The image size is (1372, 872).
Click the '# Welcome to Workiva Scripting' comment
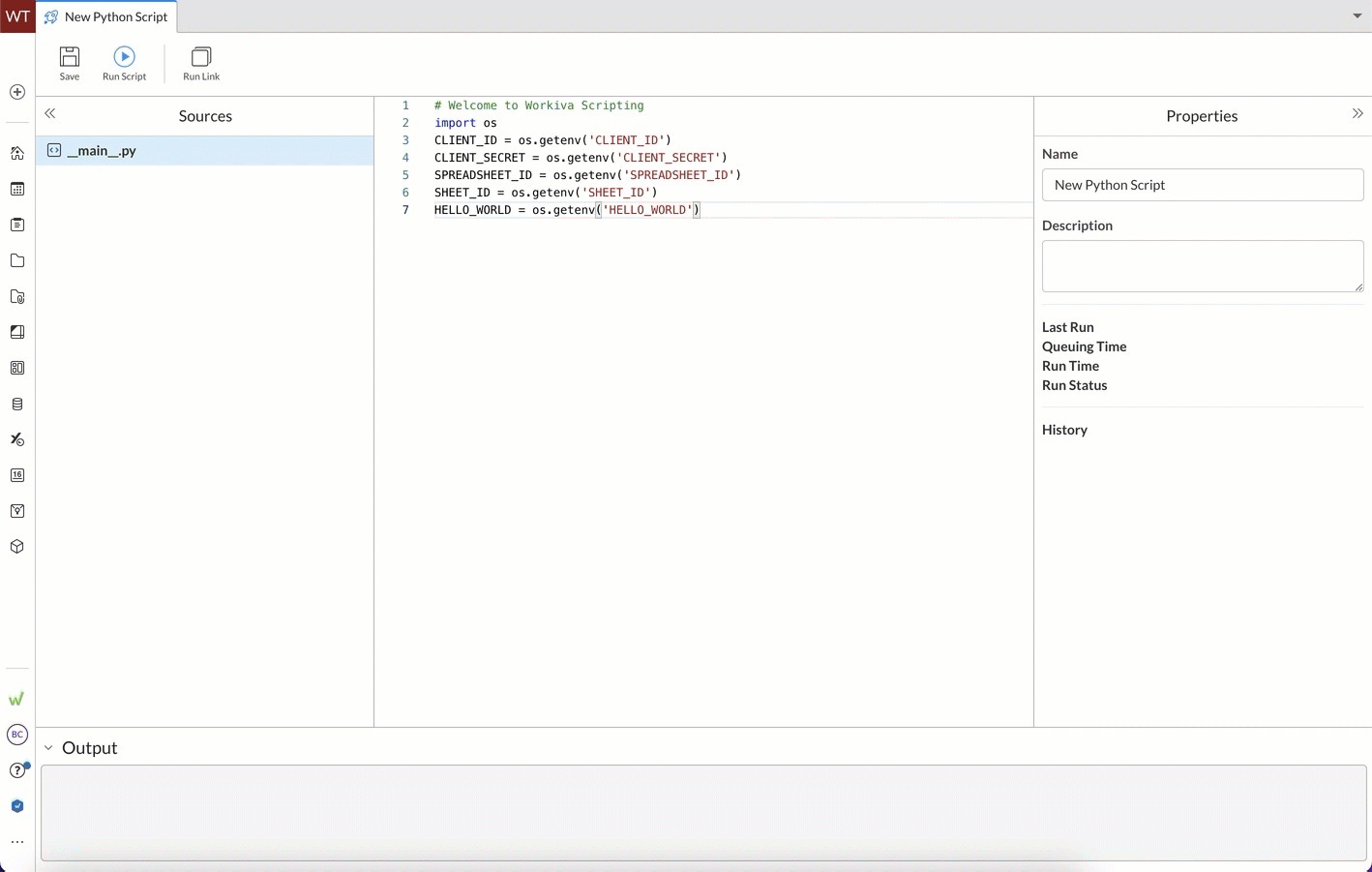point(539,105)
